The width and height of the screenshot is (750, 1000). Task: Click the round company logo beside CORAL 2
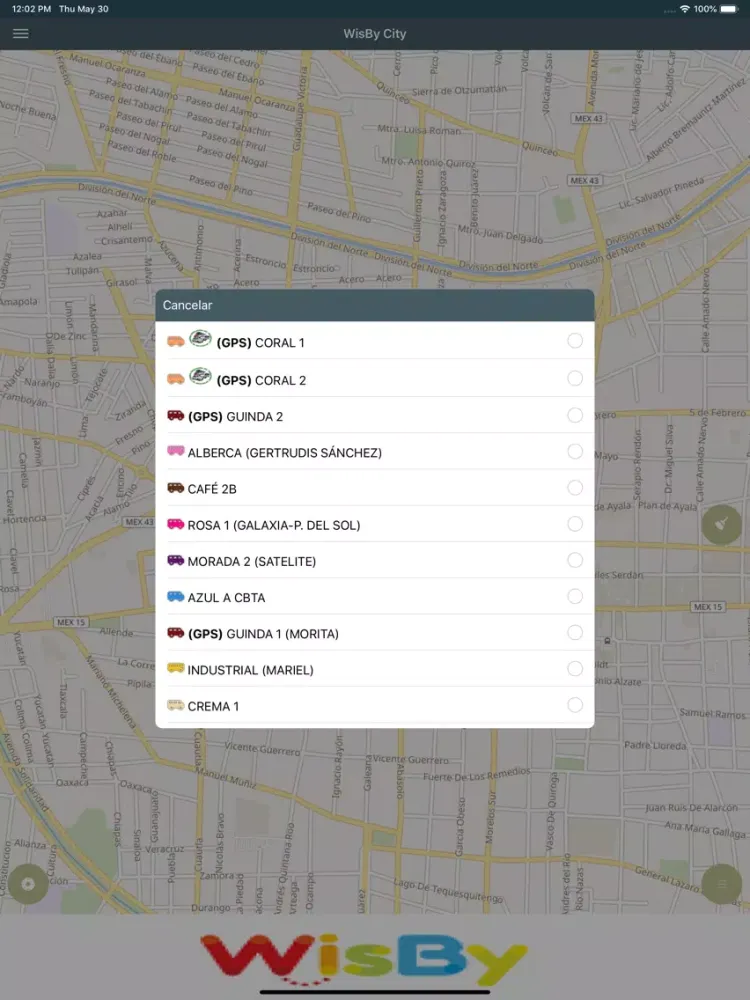click(x=200, y=376)
